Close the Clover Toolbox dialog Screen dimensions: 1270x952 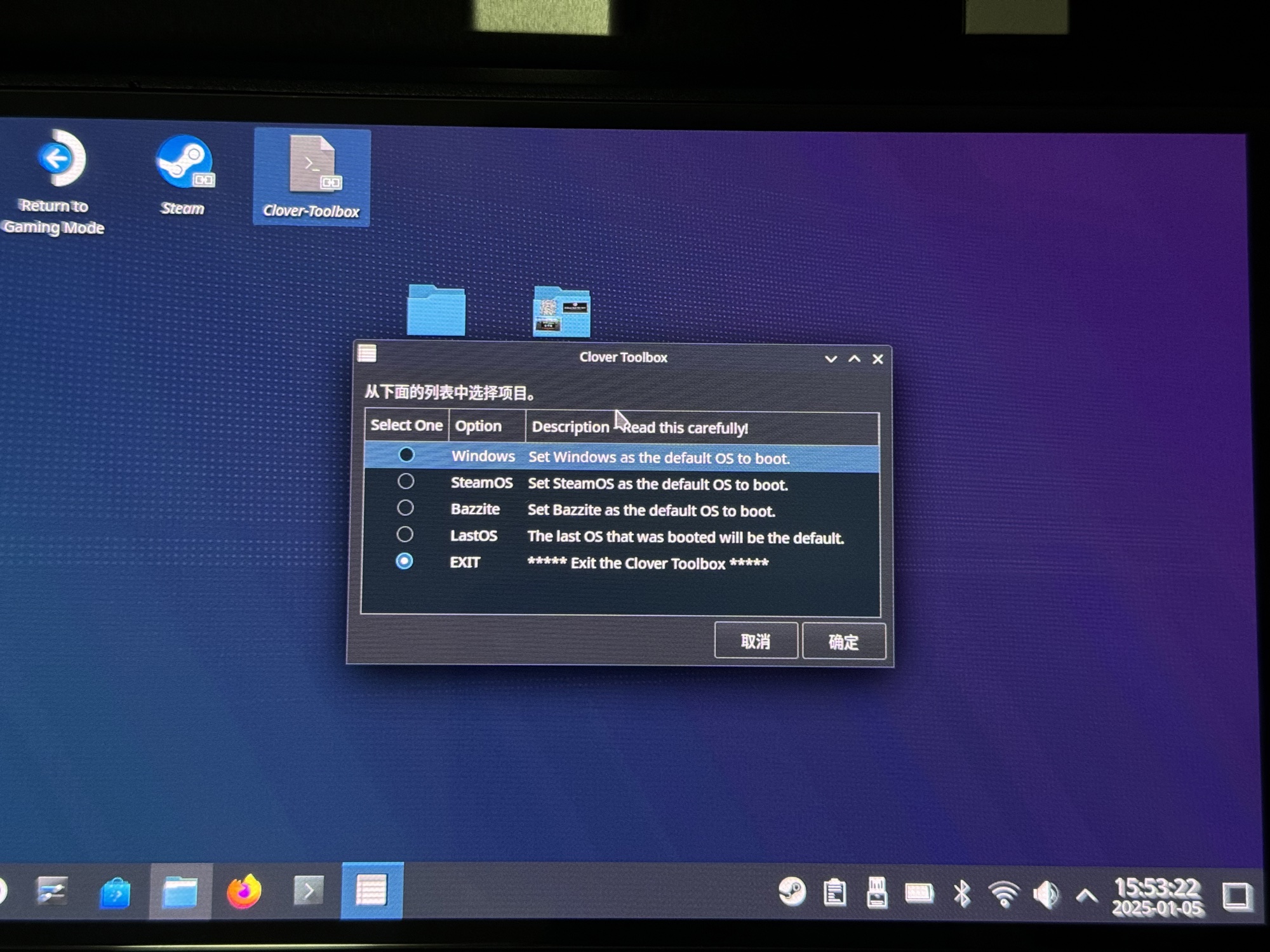[878, 359]
